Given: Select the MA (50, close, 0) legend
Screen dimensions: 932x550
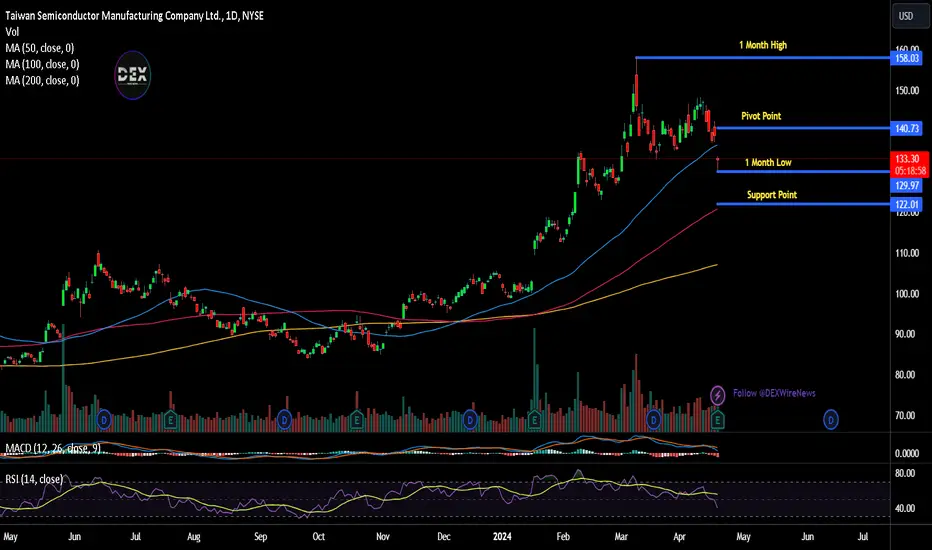Looking at the screenshot, I should point(40,48).
